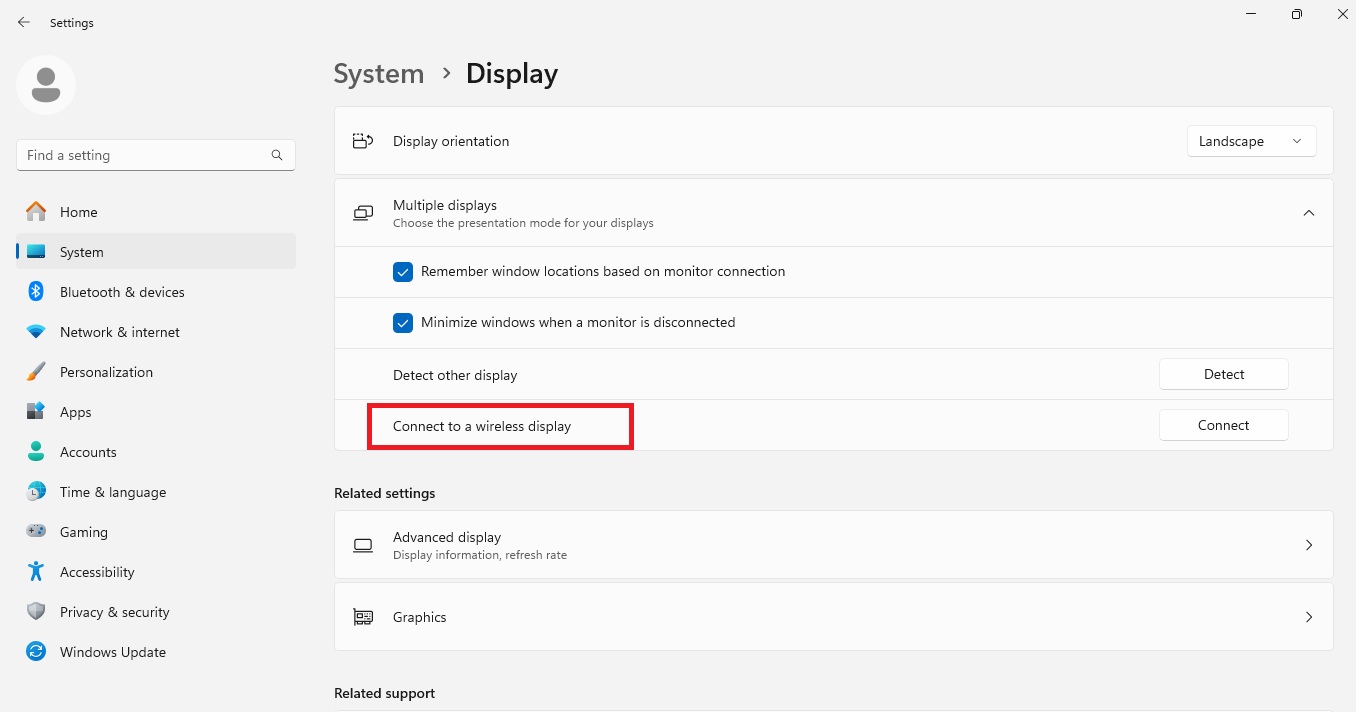Click 'Minimize windows when a monitor is disconnected' label

(578, 322)
